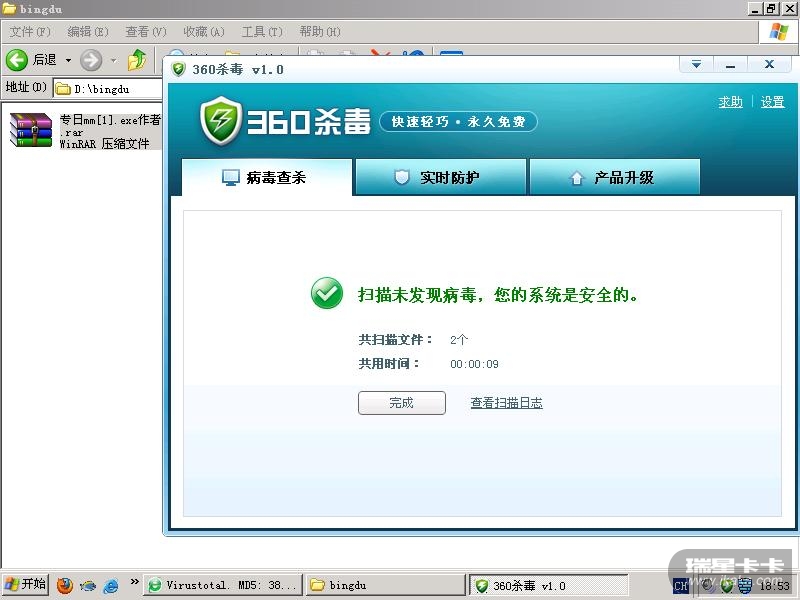
Task: Launch Firefox from the quick launch bar
Action: click(x=65, y=585)
